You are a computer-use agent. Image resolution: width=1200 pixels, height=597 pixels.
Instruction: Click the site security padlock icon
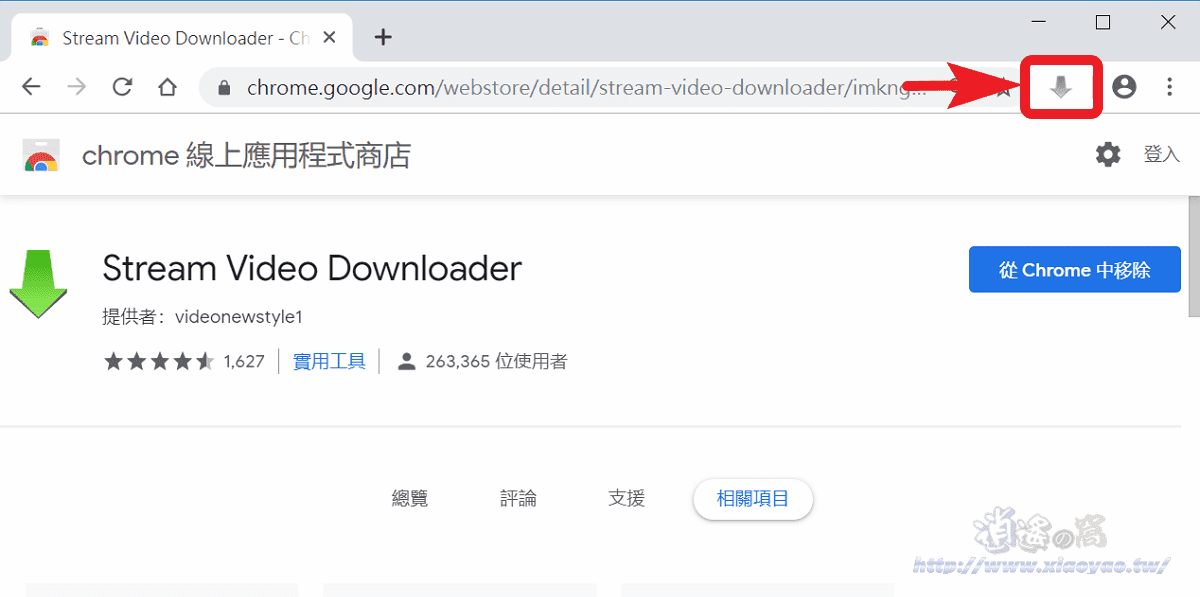point(225,87)
